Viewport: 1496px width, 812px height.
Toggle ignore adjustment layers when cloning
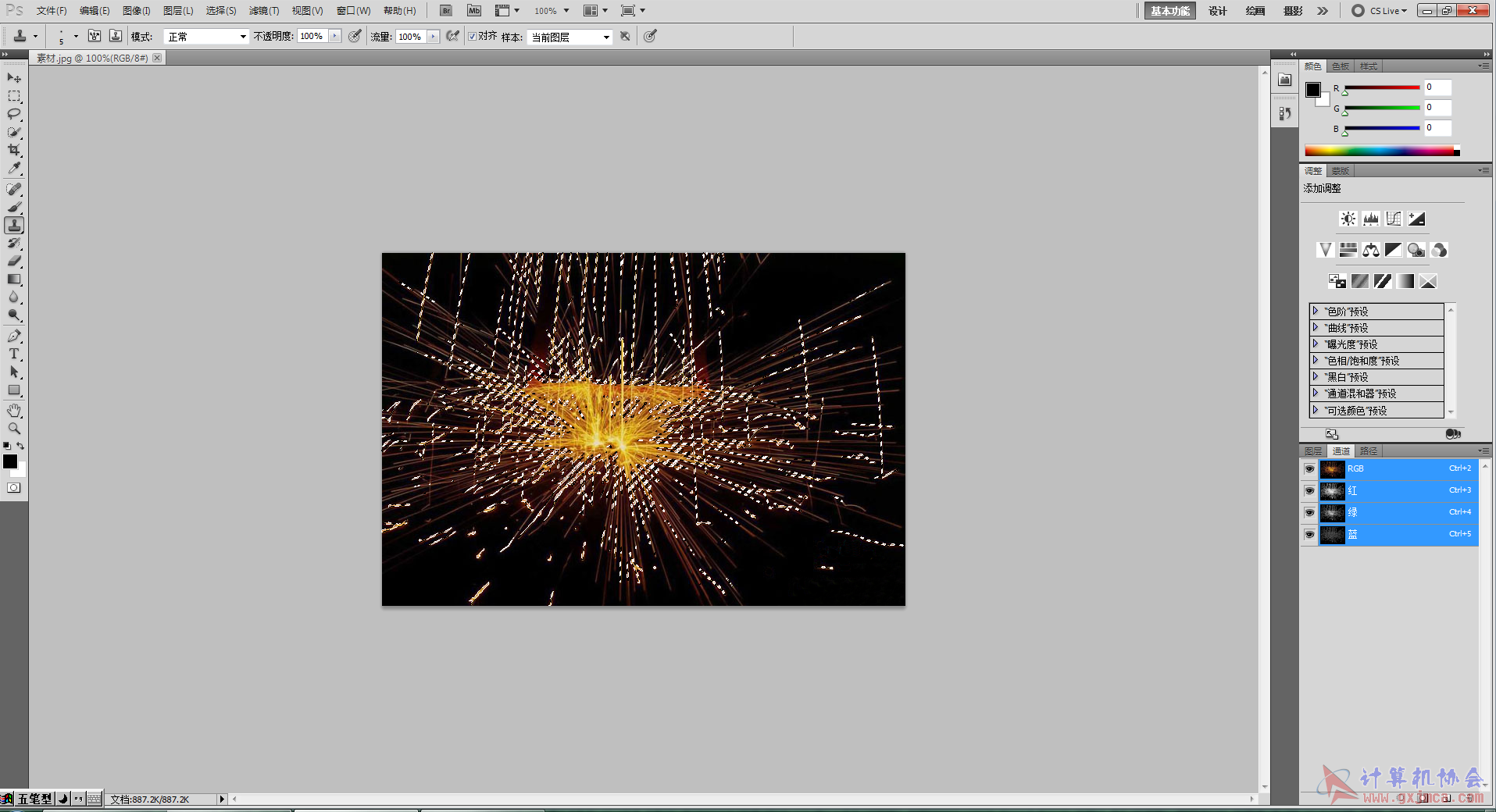click(625, 36)
